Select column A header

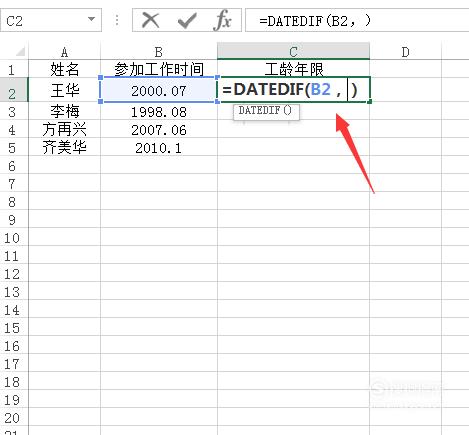click(x=64, y=52)
